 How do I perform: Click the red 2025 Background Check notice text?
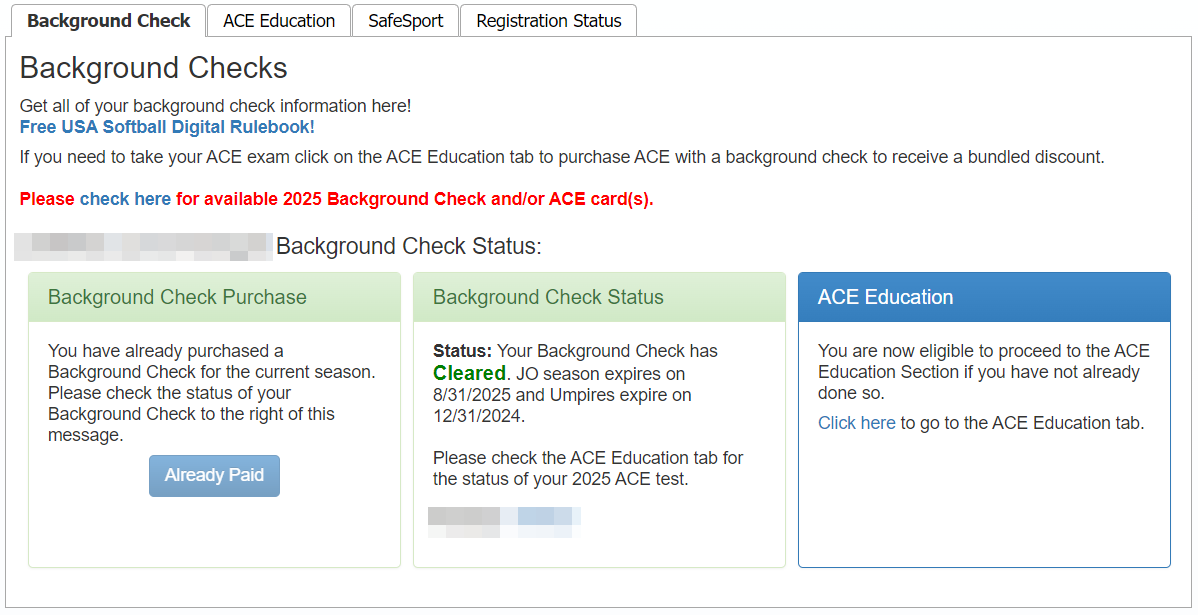[x=414, y=199]
